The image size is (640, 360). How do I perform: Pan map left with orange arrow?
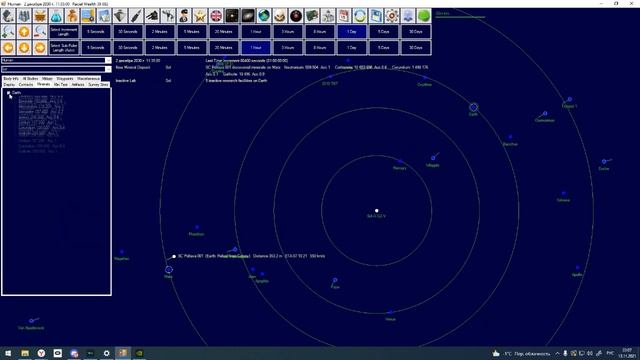tap(8, 47)
